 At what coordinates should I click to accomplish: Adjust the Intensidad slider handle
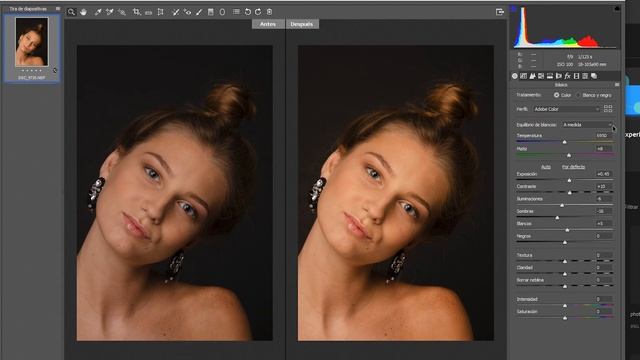[565, 305]
